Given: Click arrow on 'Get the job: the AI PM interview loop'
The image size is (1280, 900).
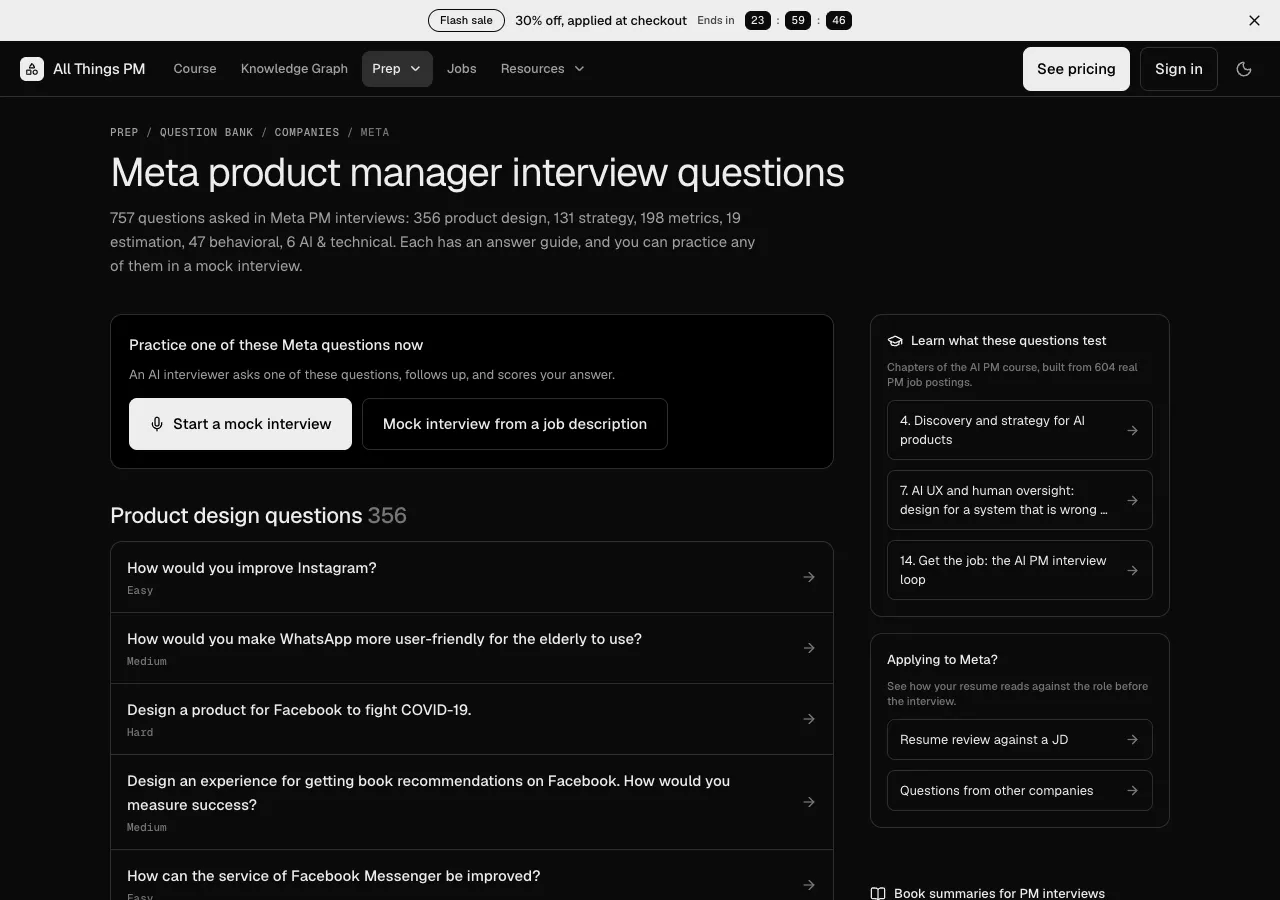Looking at the screenshot, I should coord(1132,570).
